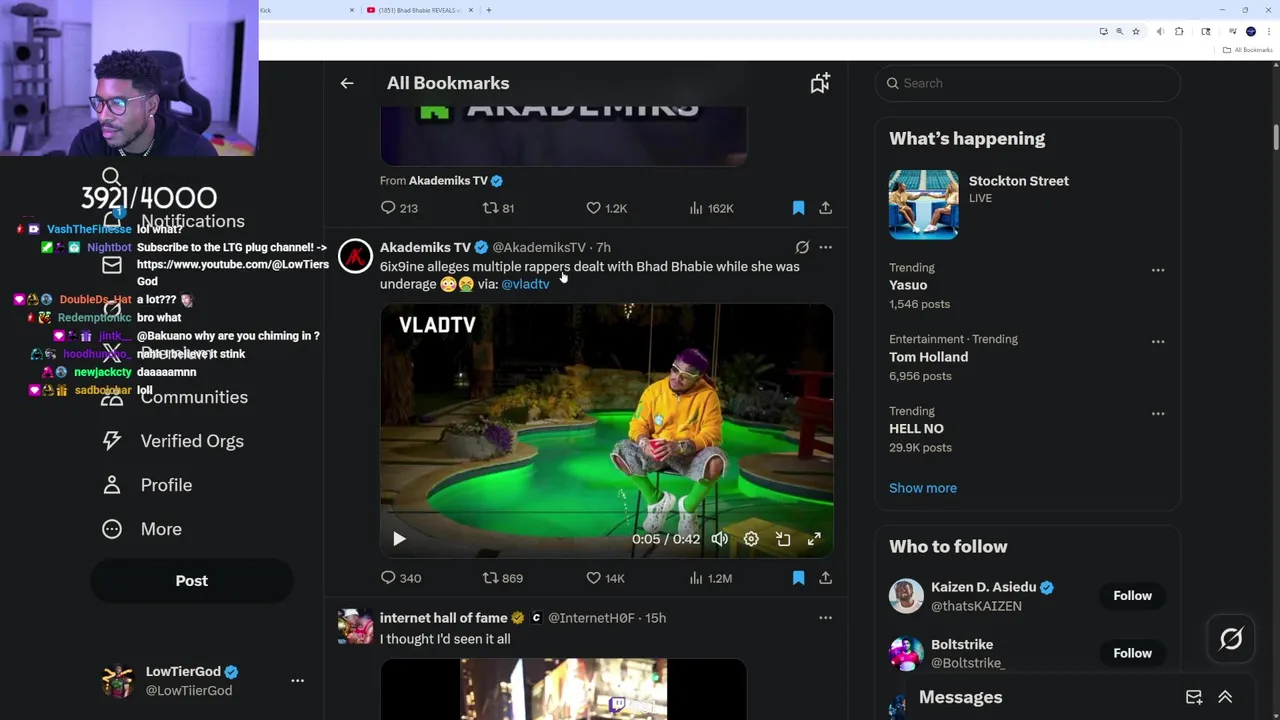Click the Post button
This screenshot has height=720, width=1280.
(x=192, y=581)
